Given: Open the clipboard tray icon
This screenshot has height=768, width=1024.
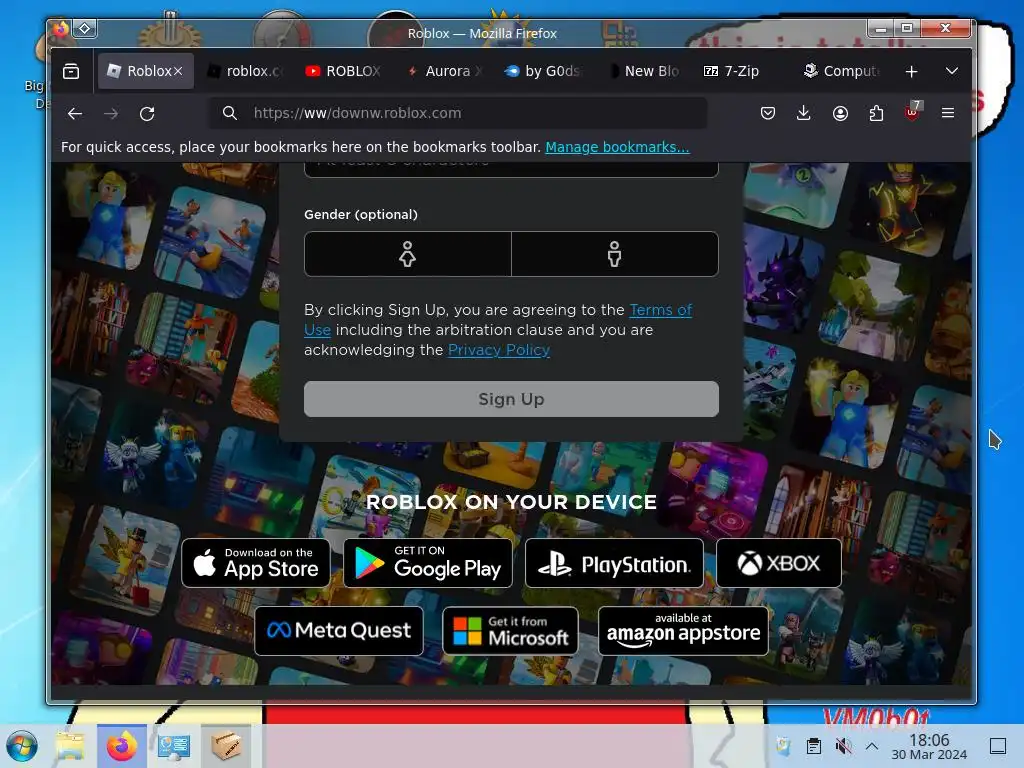Looking at the screenshot, I should [814, 746].
